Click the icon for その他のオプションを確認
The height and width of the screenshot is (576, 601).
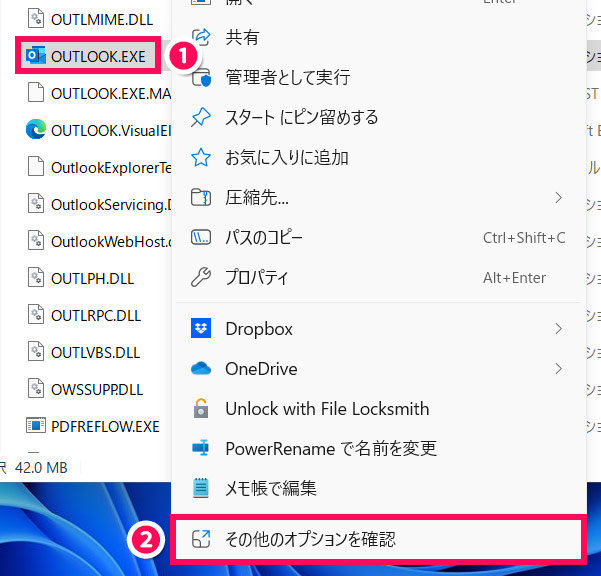pyautogui.click(x=201, y=539)
